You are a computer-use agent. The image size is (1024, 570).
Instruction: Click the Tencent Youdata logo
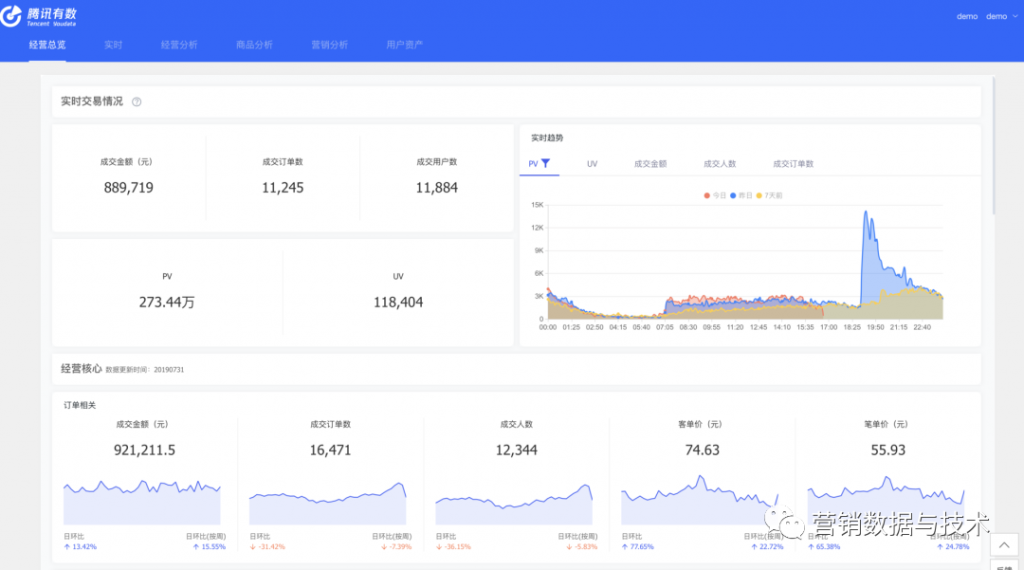pos(39,16)
